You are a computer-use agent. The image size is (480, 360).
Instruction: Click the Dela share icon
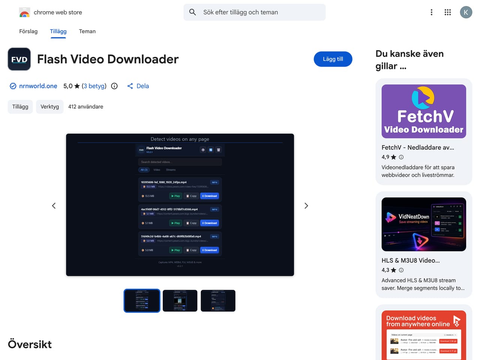pos(130,86)
